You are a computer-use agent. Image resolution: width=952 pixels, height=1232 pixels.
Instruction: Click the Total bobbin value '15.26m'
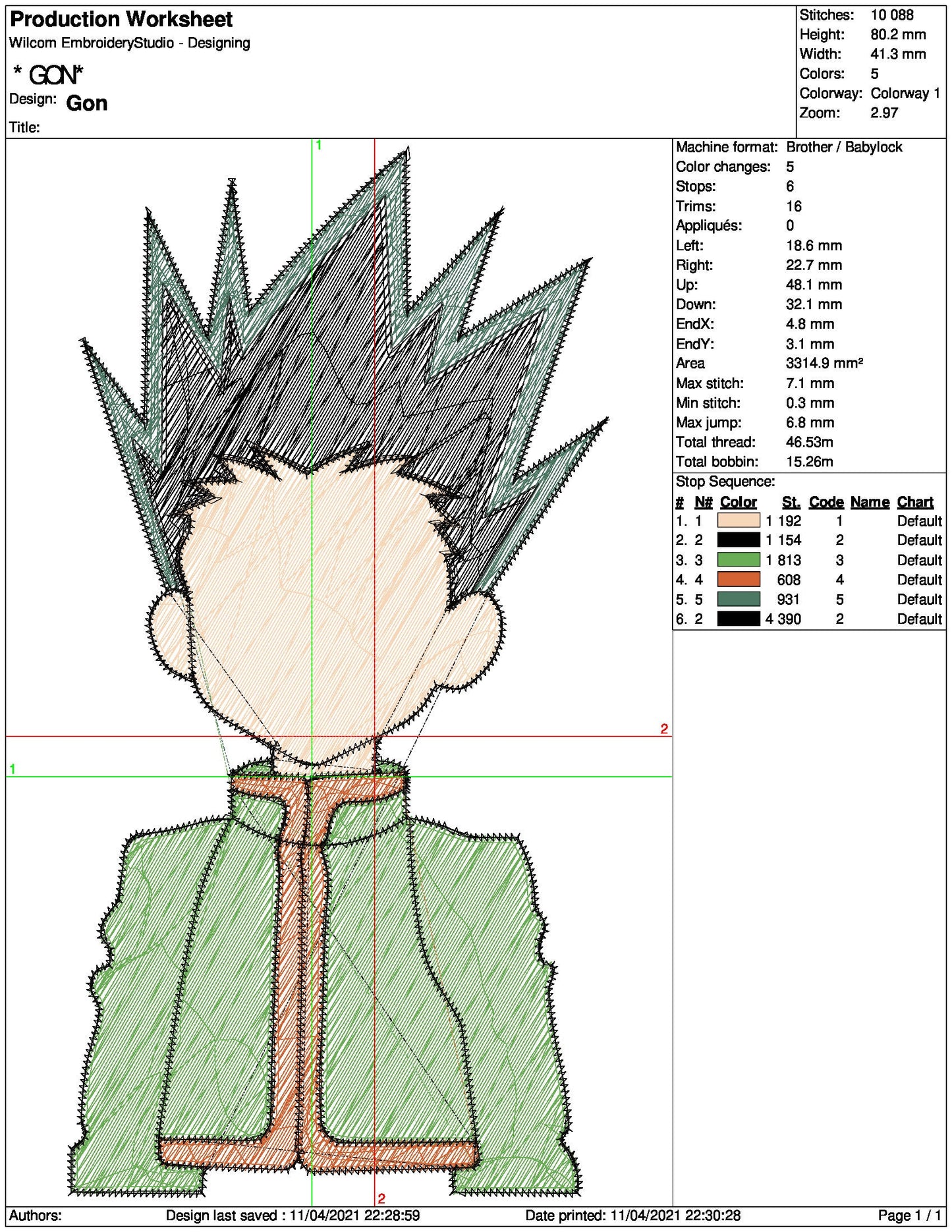coord(810,462)
